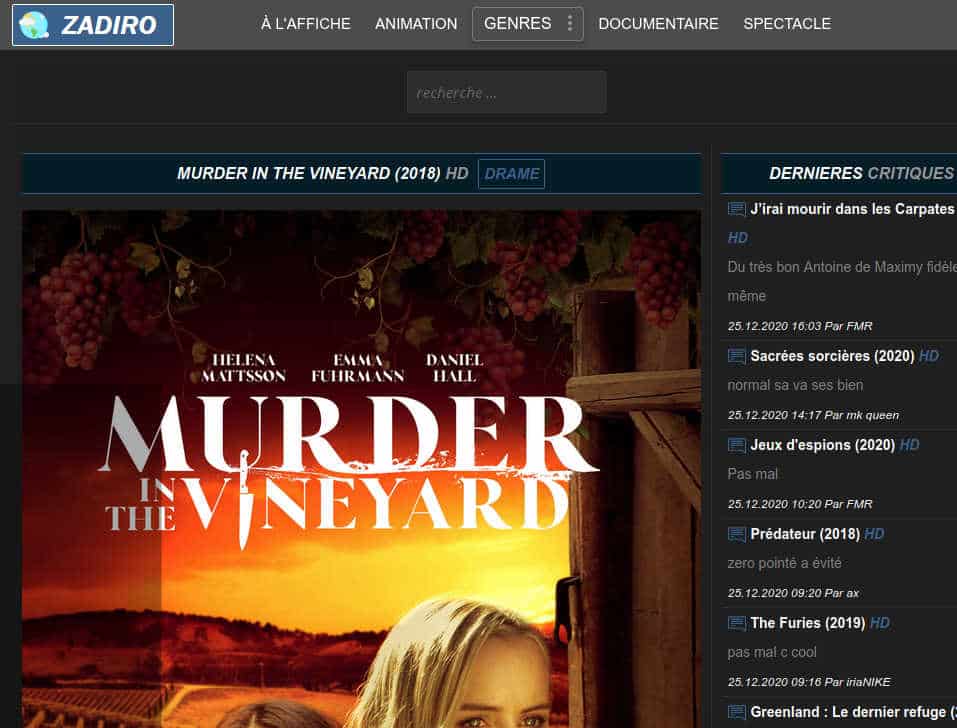Open the SPECTACLE section
Viewport: 957px width, 728px height.
coord(787,24)
